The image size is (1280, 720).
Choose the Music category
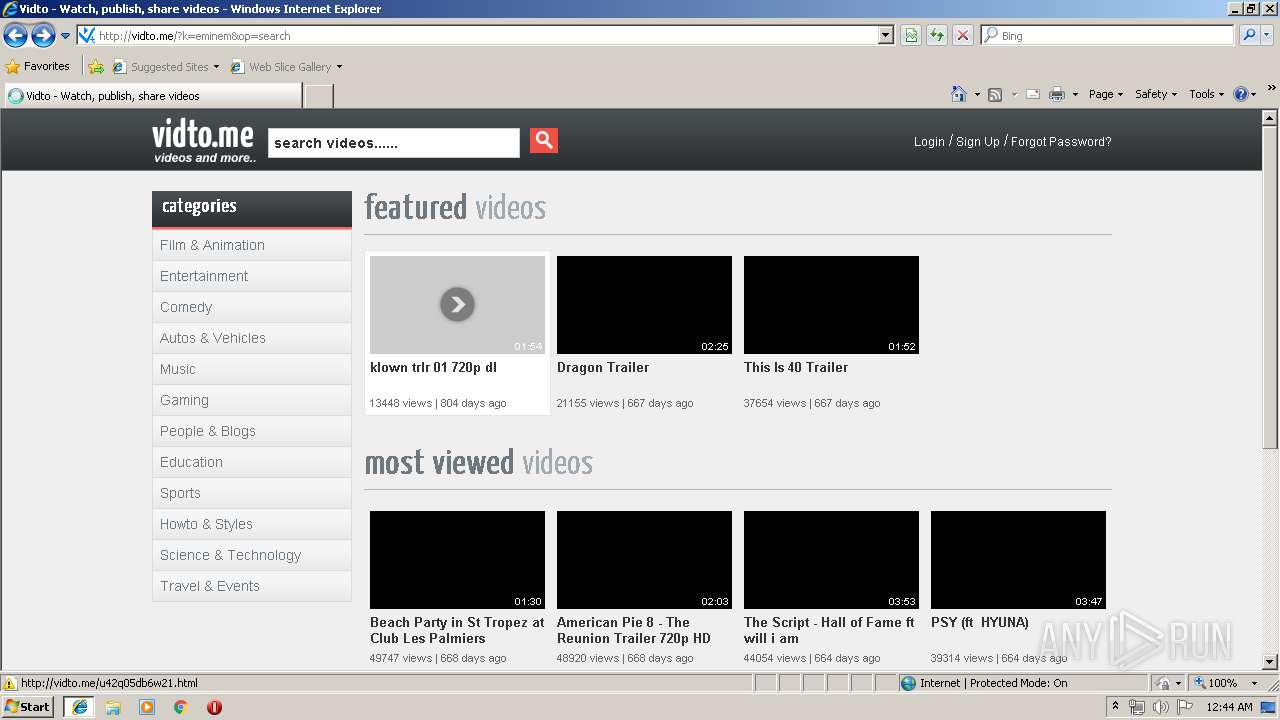[x=252, y=369]
